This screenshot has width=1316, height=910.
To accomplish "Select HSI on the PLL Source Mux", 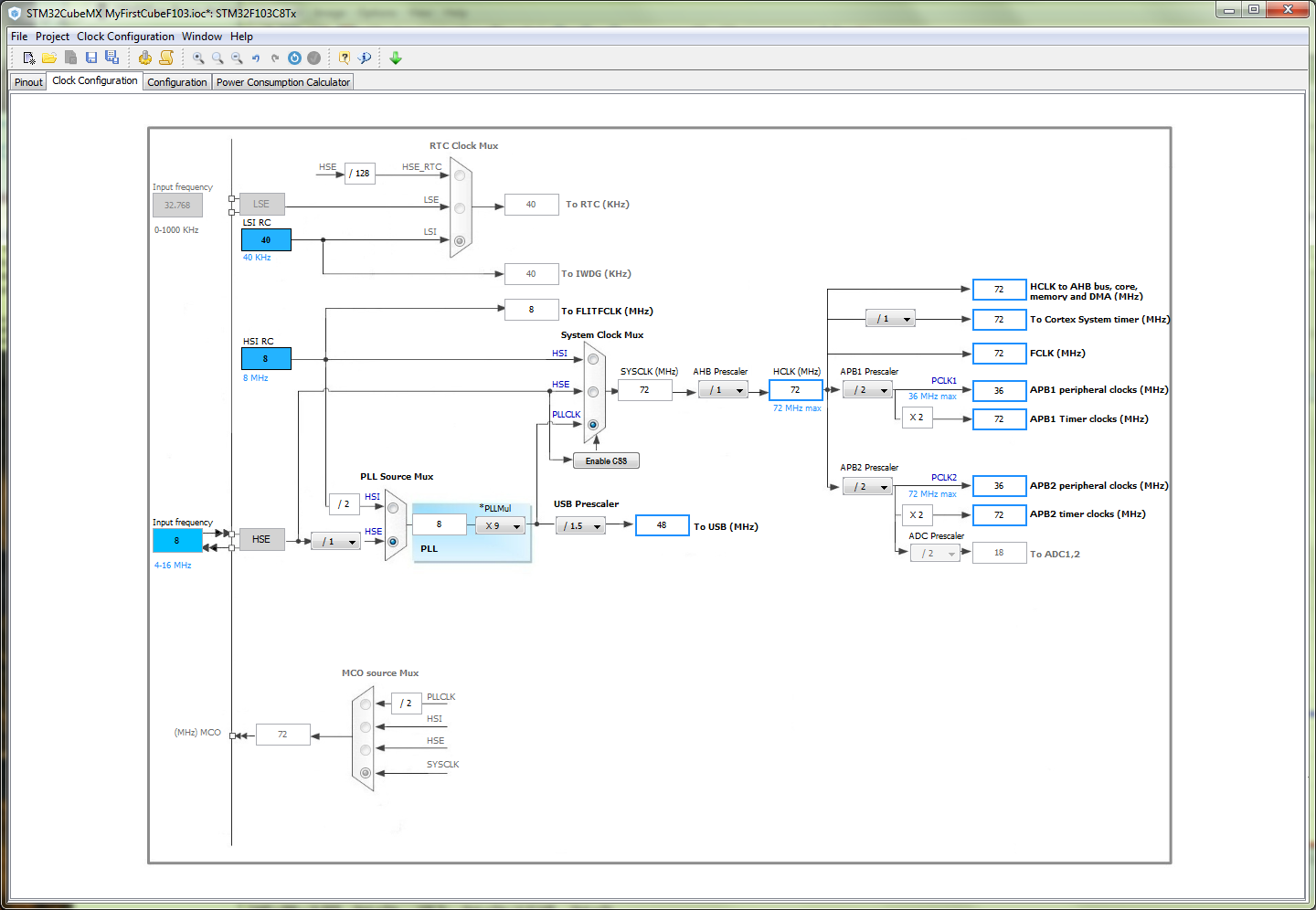I will [393, 507].
